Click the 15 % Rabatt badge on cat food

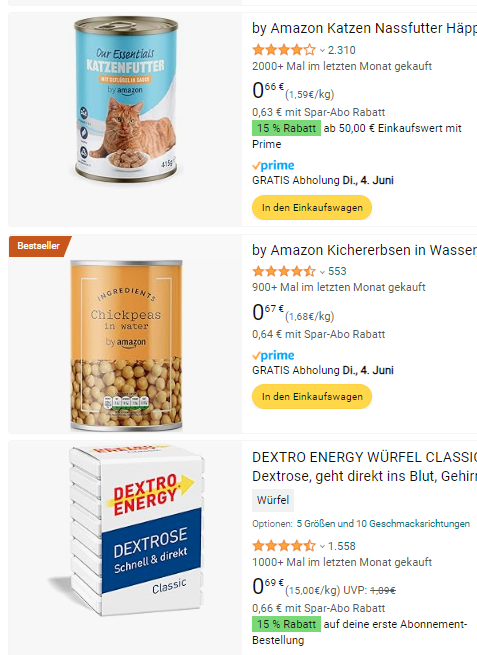[286, 128]
